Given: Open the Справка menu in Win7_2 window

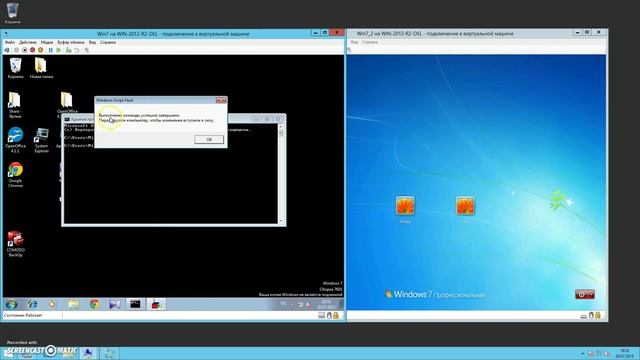Looking at the screenshot, I should (370, 42).
